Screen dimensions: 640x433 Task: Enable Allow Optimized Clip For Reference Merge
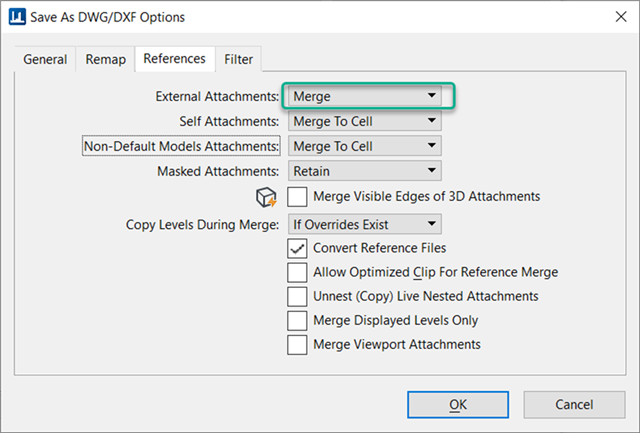coord(297,273)
